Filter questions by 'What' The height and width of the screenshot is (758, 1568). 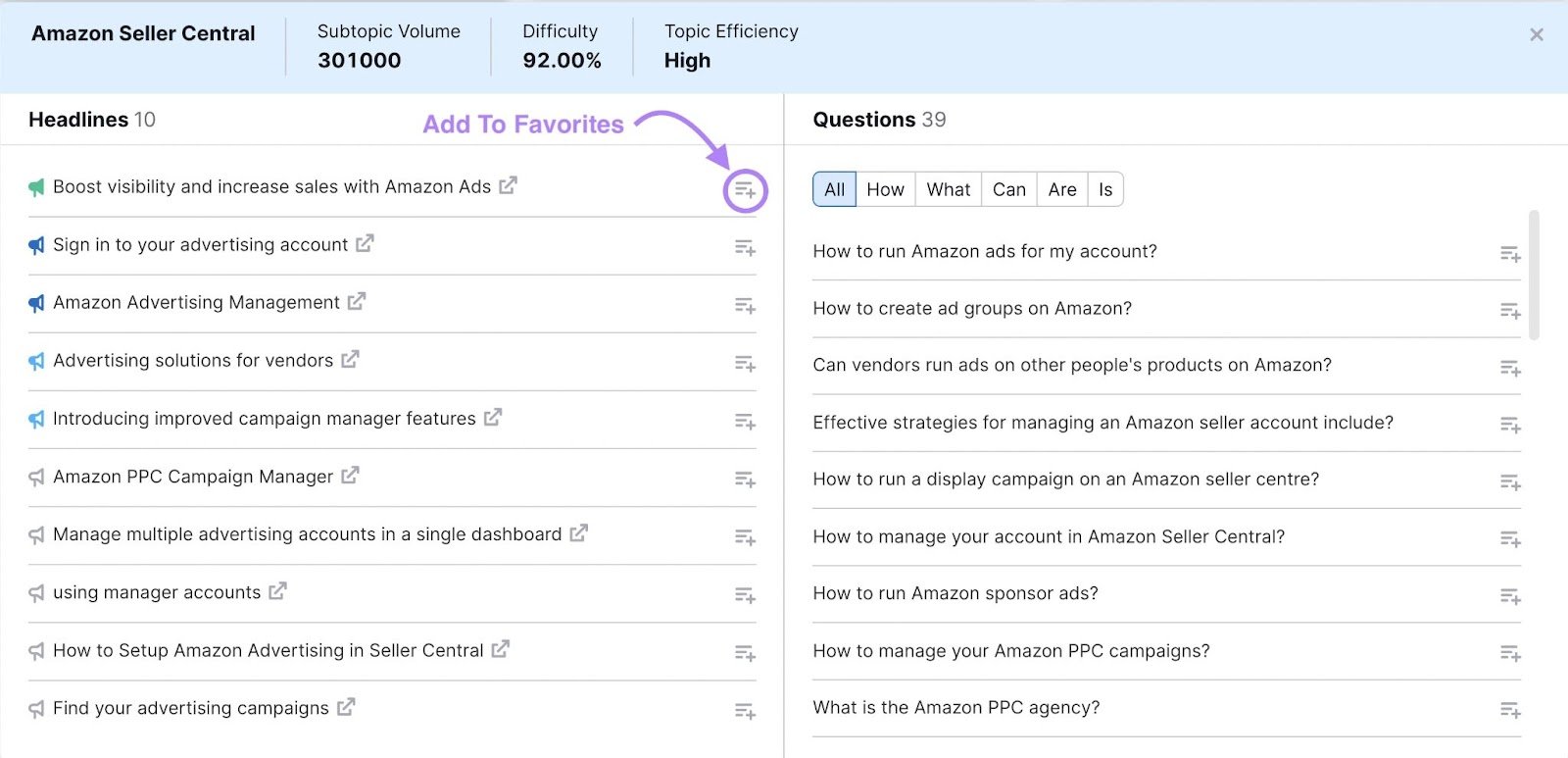tap(948, 189)
